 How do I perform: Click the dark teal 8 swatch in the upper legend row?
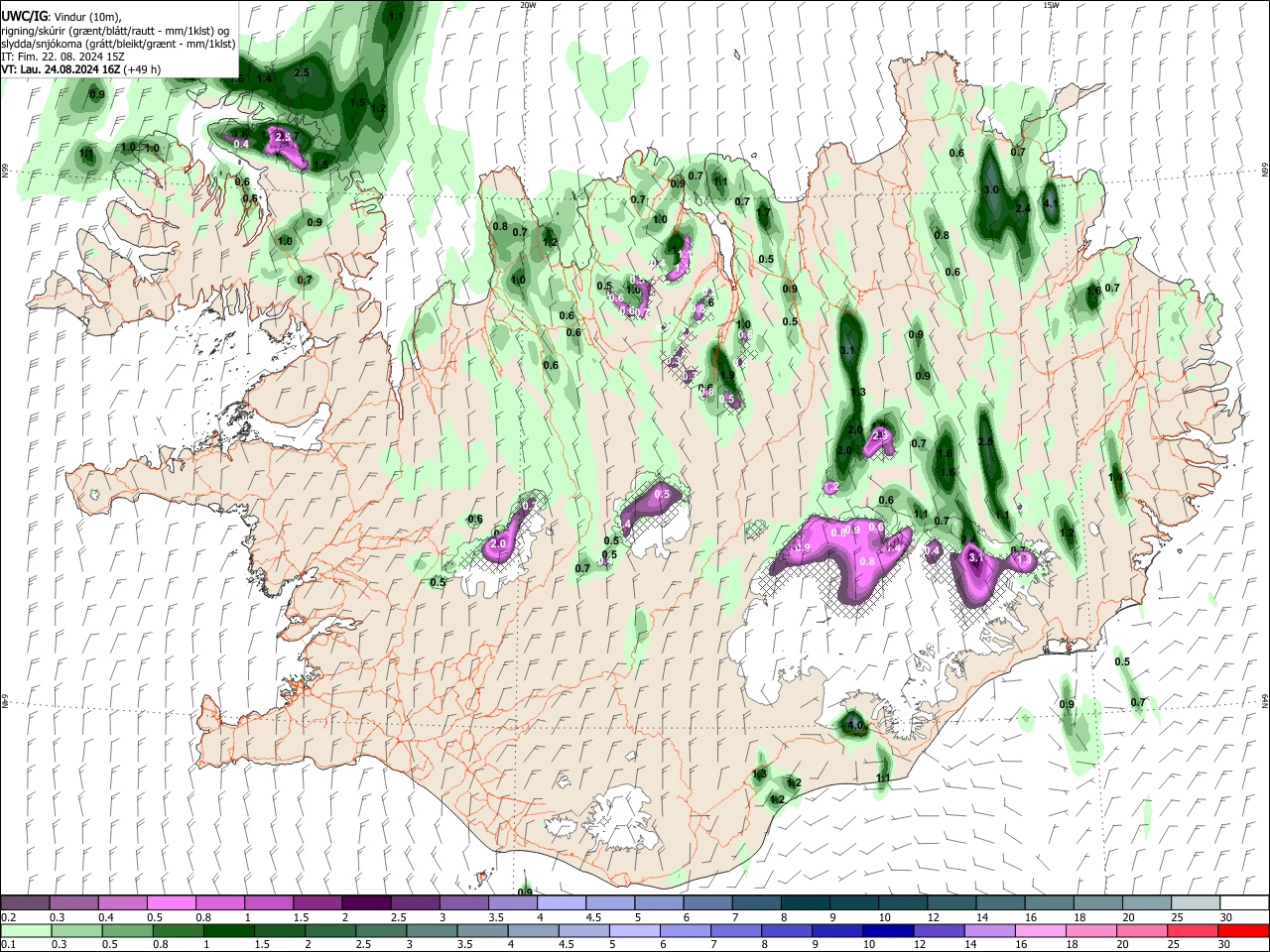point(804,903)
